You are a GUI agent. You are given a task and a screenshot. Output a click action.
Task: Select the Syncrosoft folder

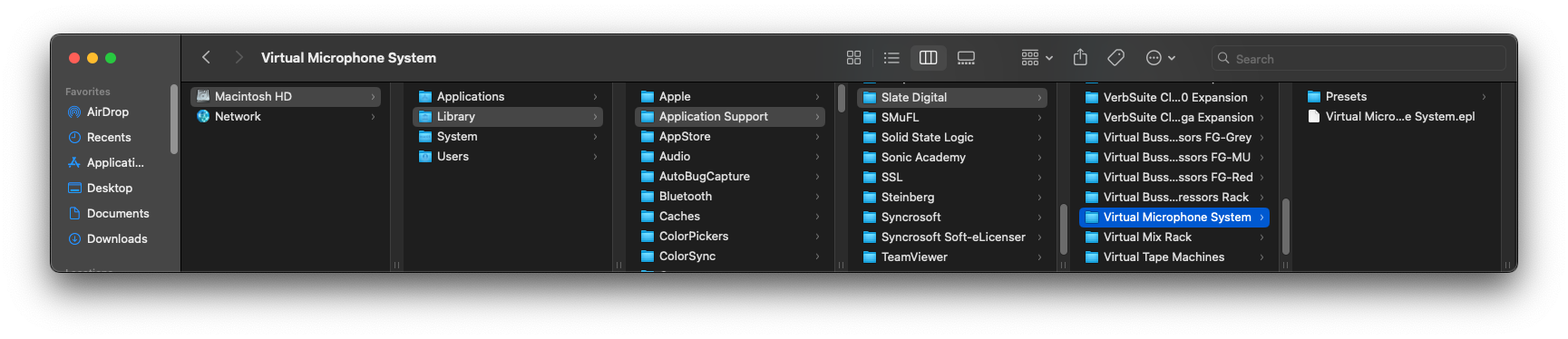click(952, 217)
